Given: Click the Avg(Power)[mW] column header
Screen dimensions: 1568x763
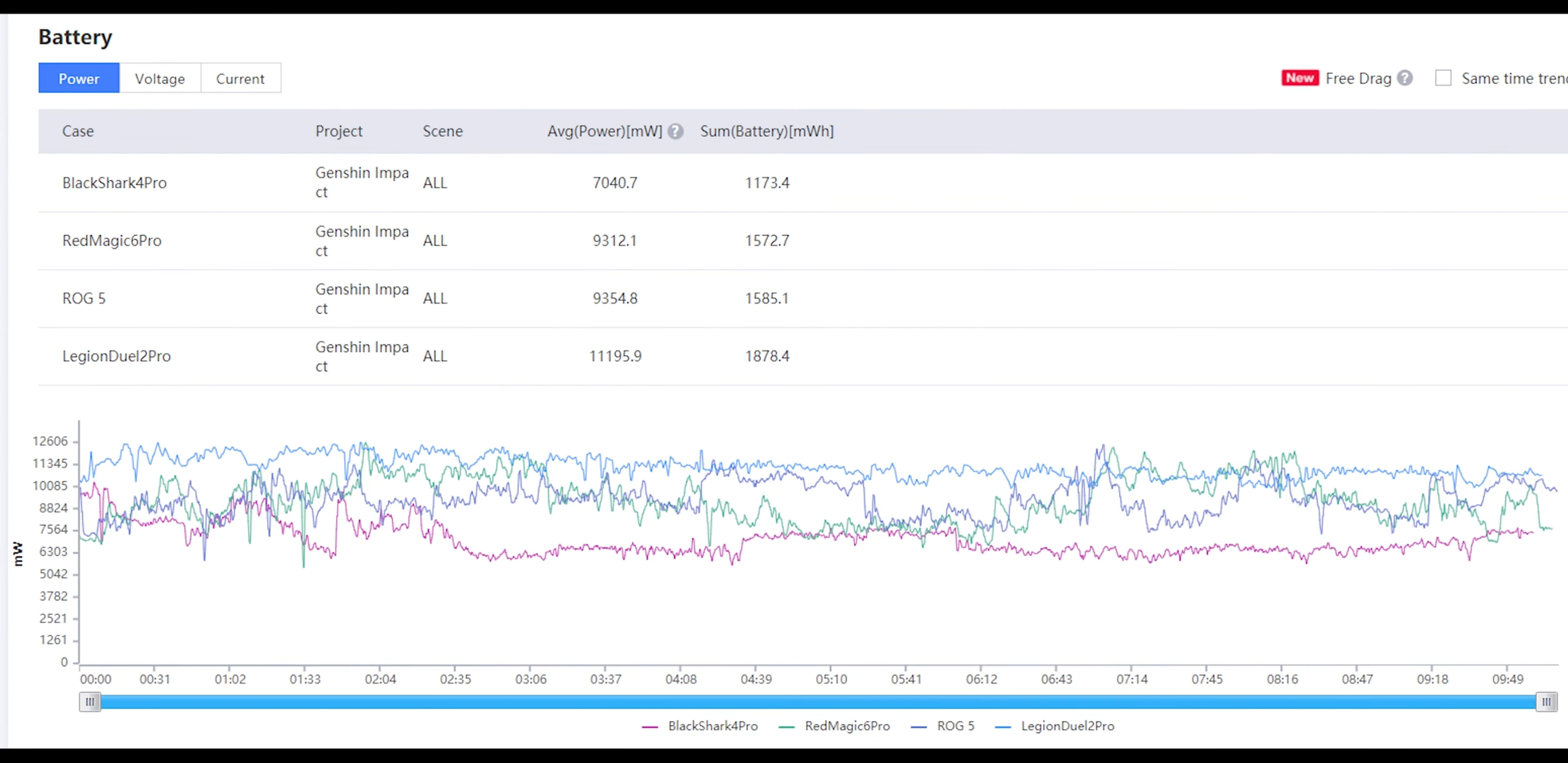Looking at the screenshot, I should (x=604, y=131).
